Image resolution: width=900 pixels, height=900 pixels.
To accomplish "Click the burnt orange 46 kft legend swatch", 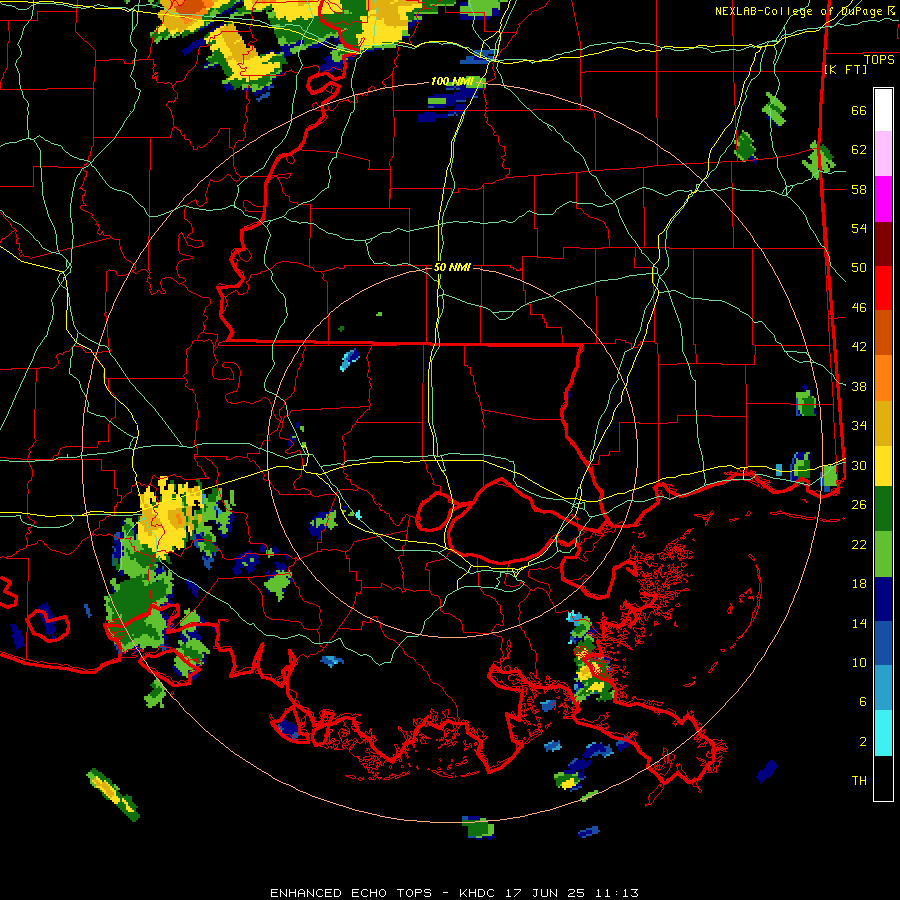I will 883,332.
